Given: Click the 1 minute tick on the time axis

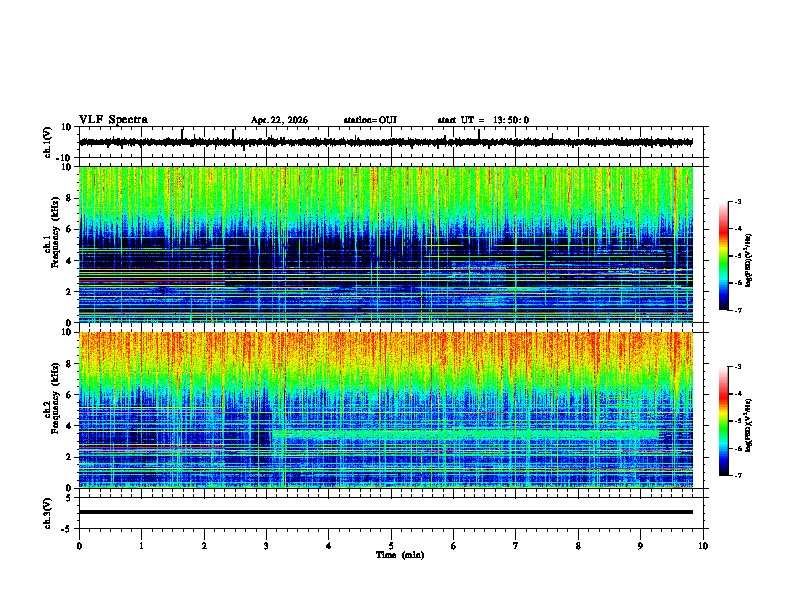Looking at the screenshot, I should (141, 546).
